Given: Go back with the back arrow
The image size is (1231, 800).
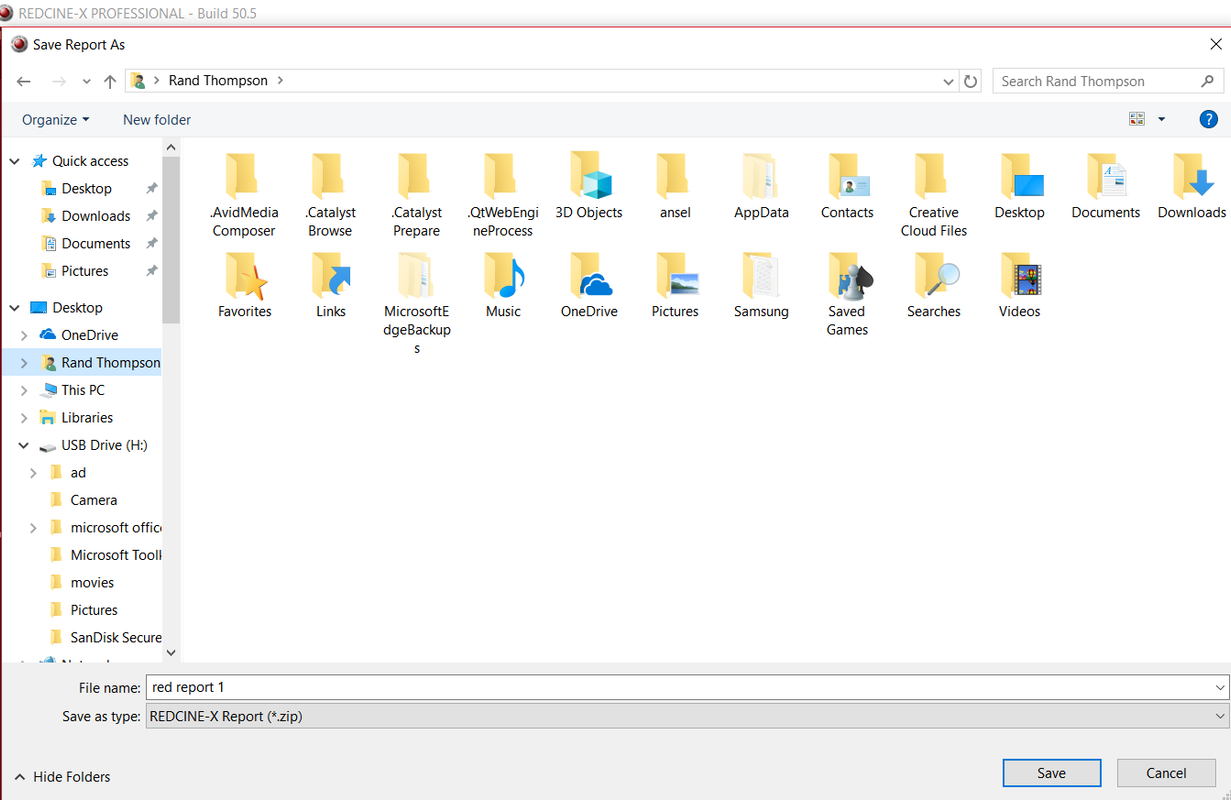Looking at the screenshot, I should point(24,81).
